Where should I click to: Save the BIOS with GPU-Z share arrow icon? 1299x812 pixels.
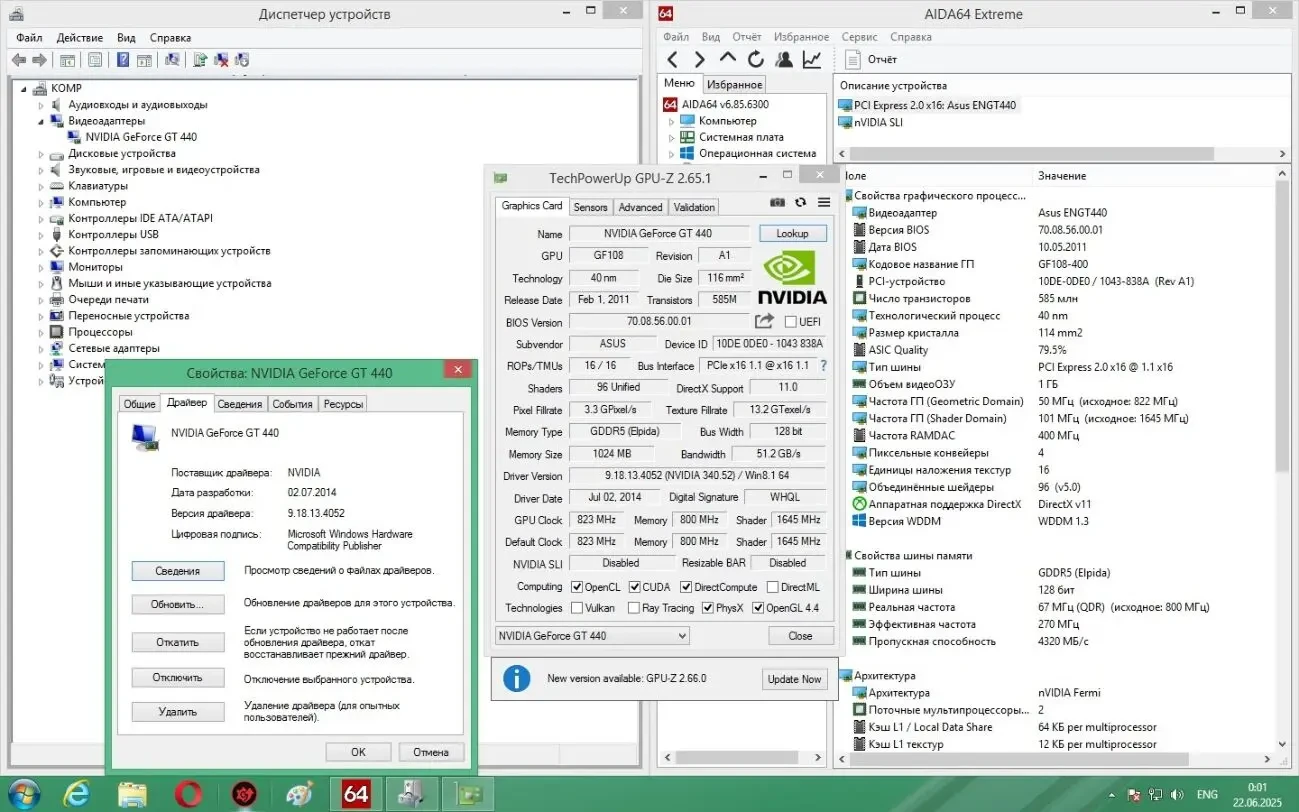tap(764, 321)
